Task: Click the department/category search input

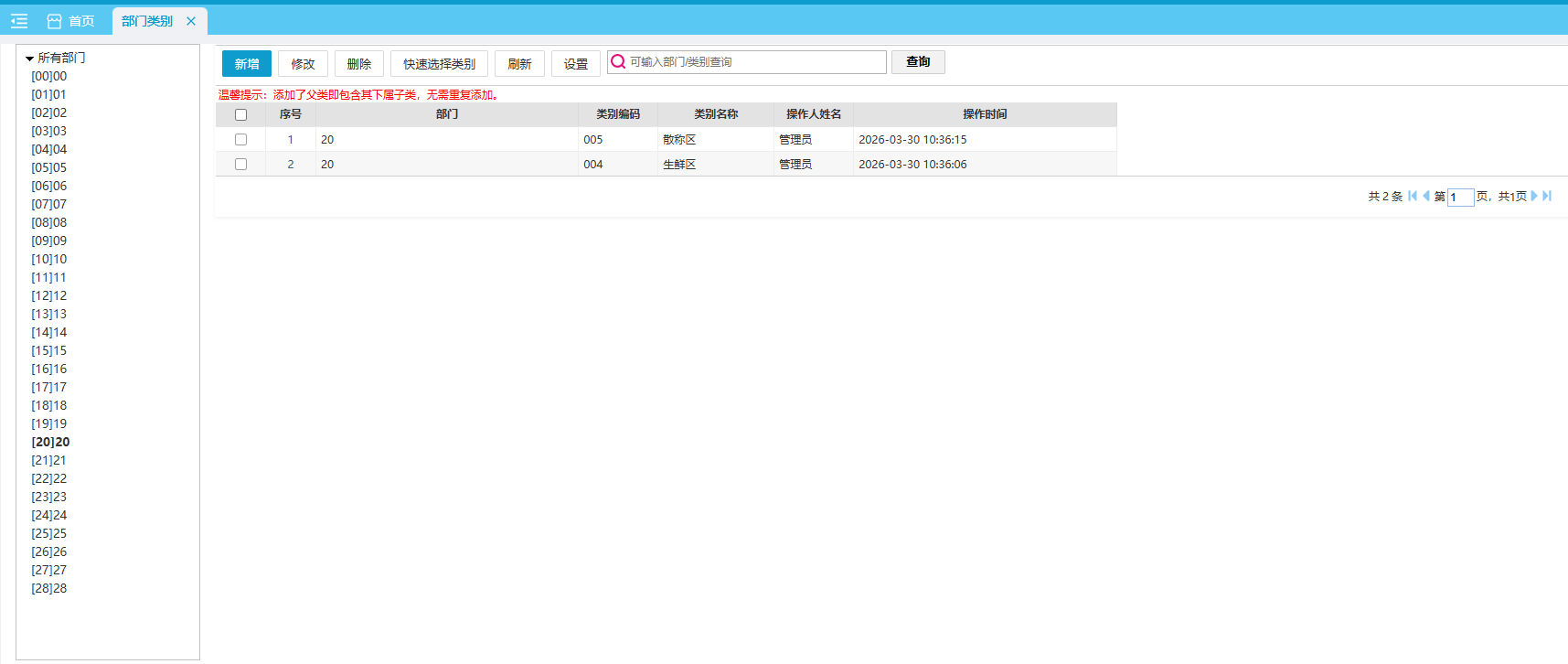Action: [x=755, y=61]
